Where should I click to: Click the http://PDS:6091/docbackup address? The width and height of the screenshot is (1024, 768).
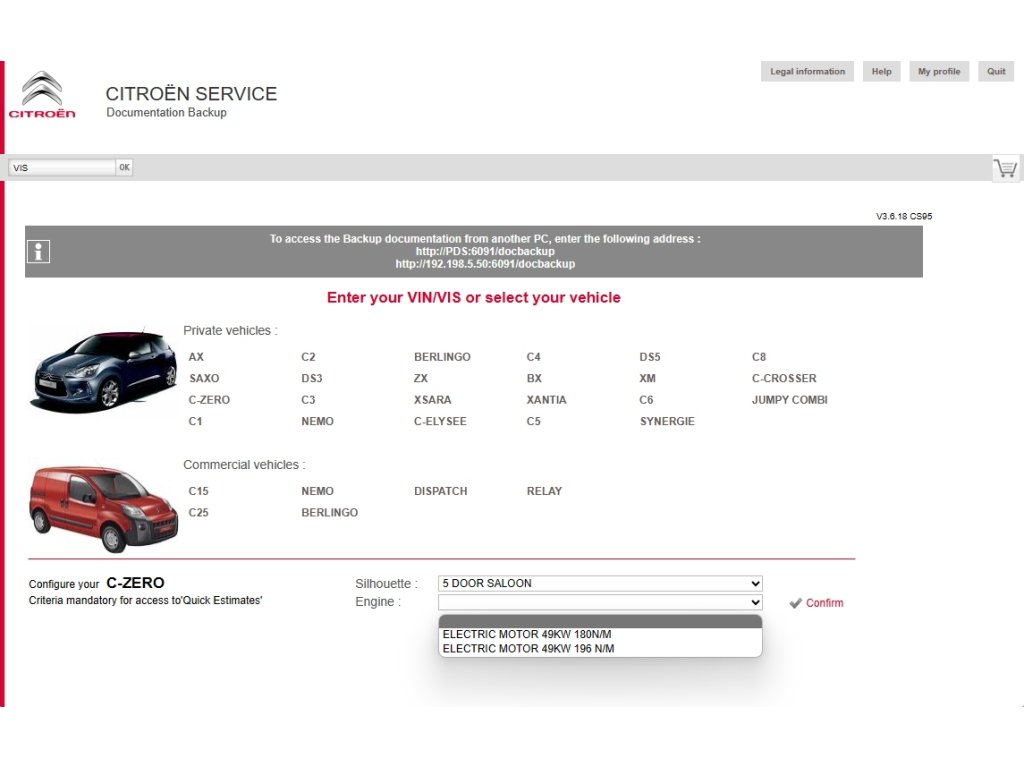(x=485, y=251)
